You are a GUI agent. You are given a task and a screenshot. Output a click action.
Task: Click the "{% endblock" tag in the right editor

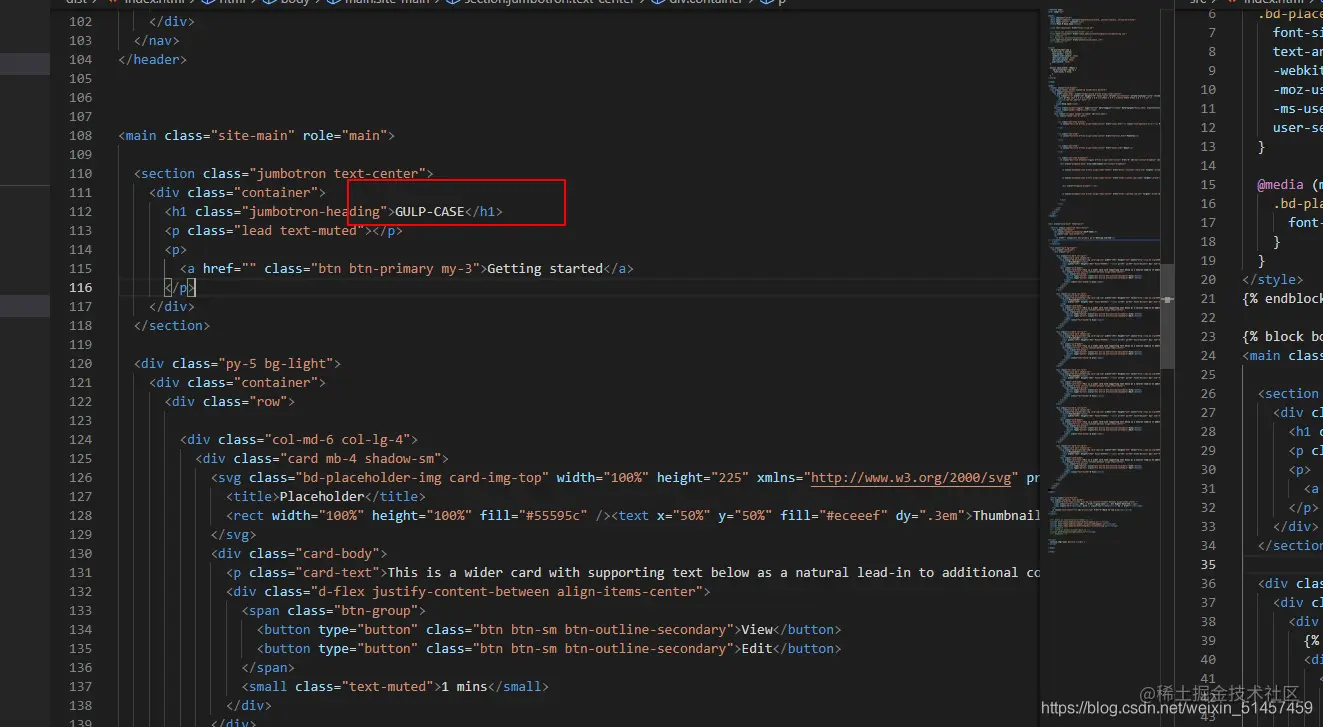coord(1283,299)
